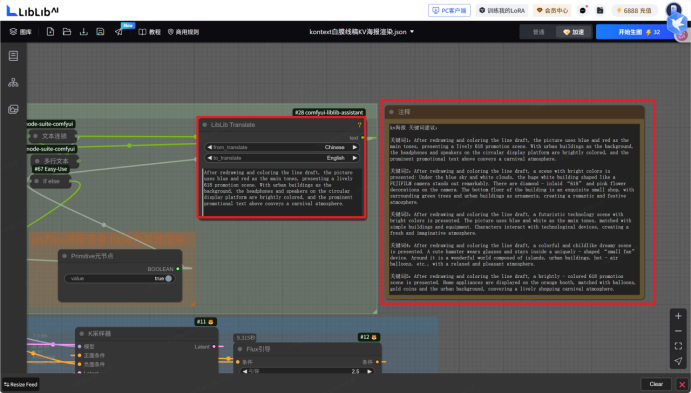Click the locate arrow canvas icon
The image size is (691, 393).
pyautogui.click(x=678, y=361)
